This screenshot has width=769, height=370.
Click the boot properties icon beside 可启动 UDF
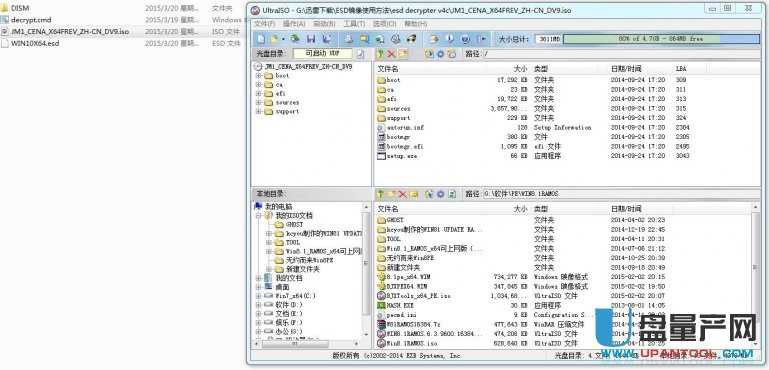tap(360, 53)
